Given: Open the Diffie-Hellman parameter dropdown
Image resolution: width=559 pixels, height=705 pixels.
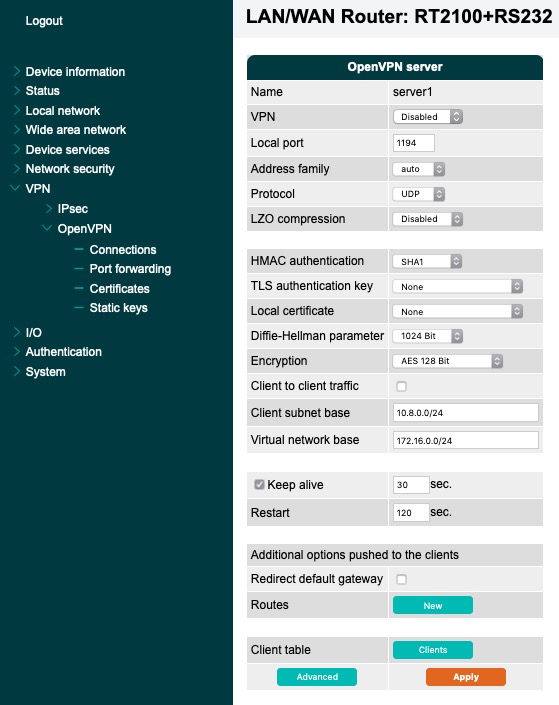Looking at the screenshot, I should 428,336.
